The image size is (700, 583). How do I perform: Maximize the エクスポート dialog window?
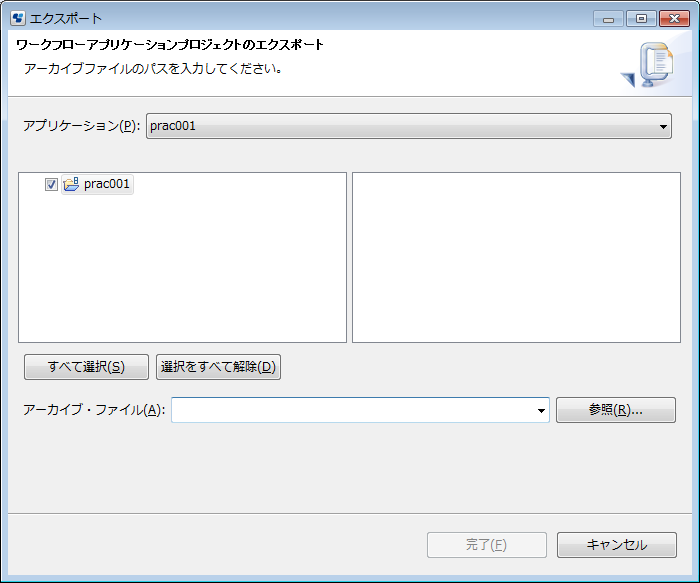click(641, 19)
